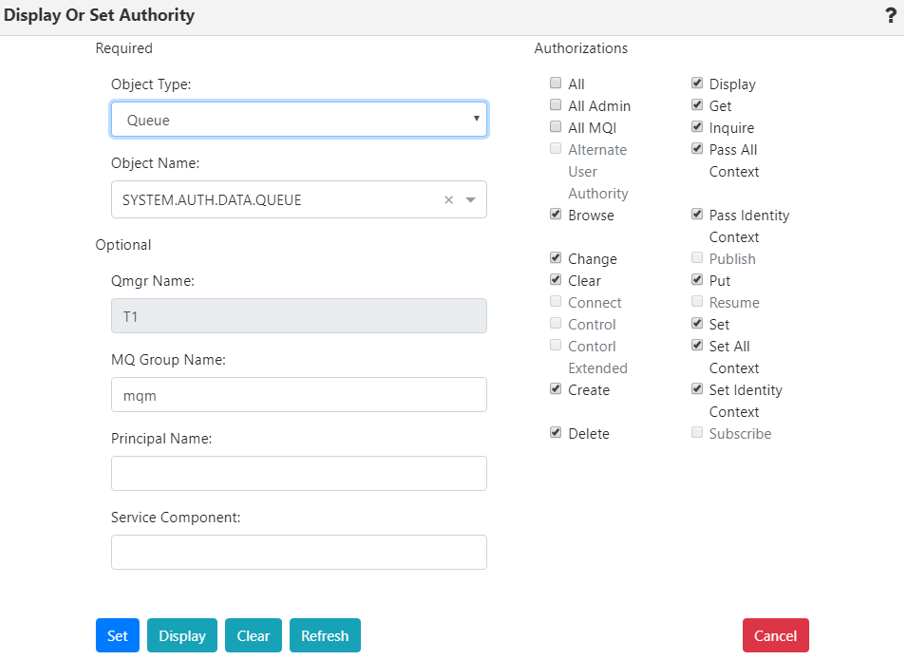904x655 pixels.
Task: Click the red Cancel button
Action: tap(775, 635)
